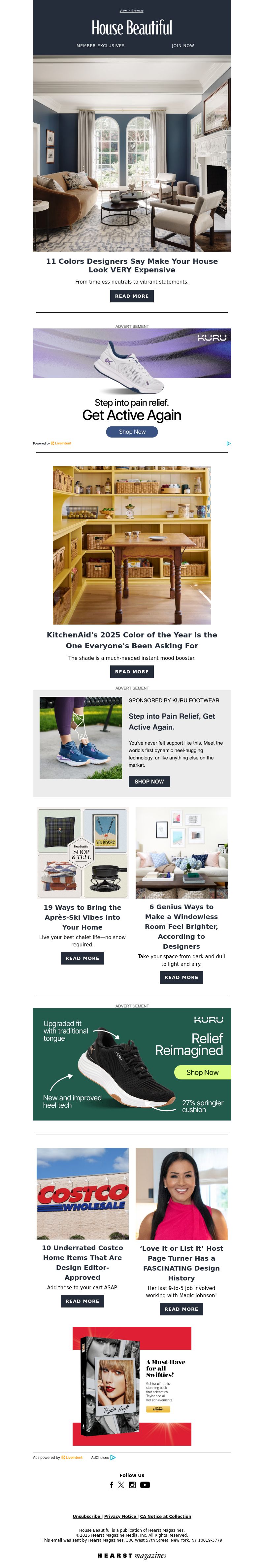Click the ad info arrow beside first Kuru ad
This screenshot has height=1568, width=264.
pyautogui.click(x=228, y=443)
